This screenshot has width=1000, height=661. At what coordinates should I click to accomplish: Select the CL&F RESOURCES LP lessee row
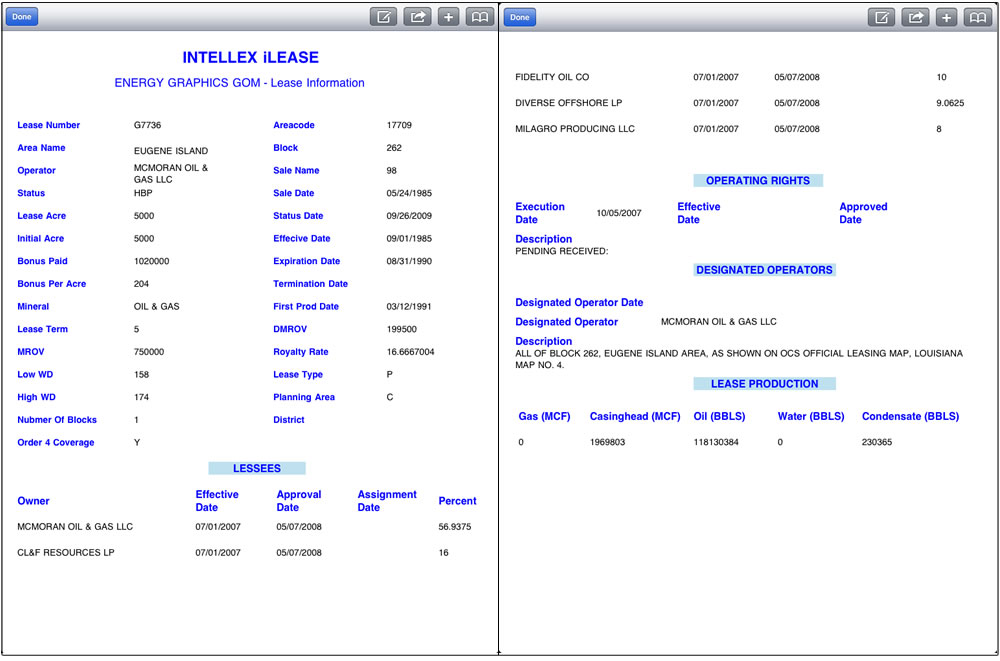pos(247,553)
